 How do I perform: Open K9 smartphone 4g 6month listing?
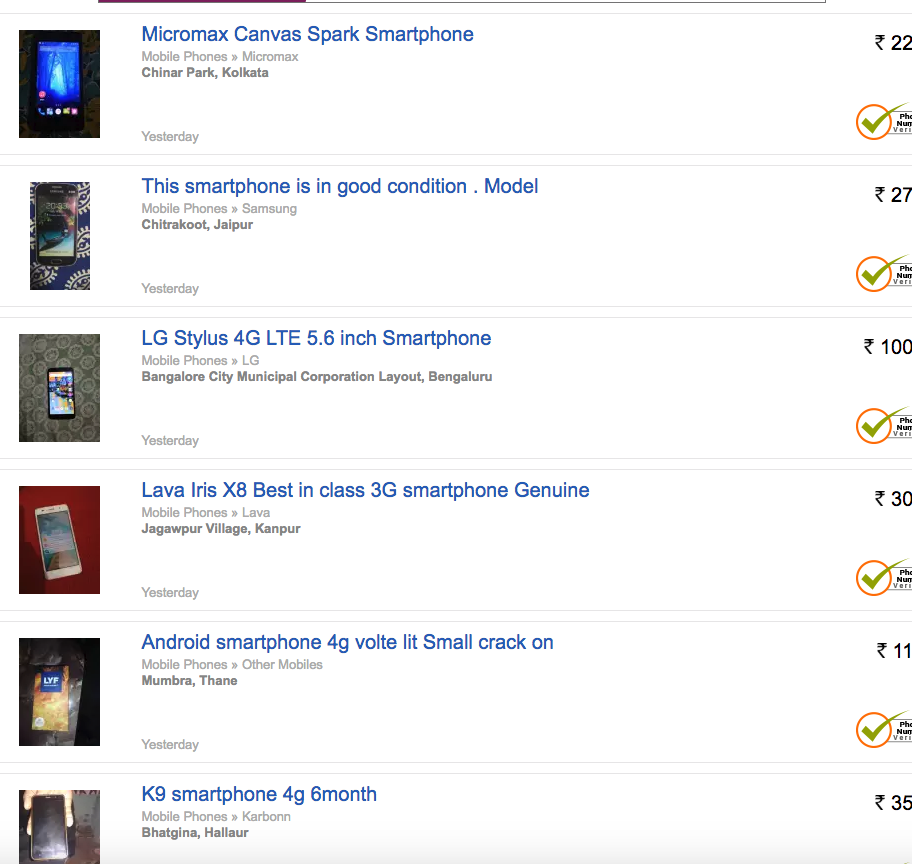[x=259, y=795]
